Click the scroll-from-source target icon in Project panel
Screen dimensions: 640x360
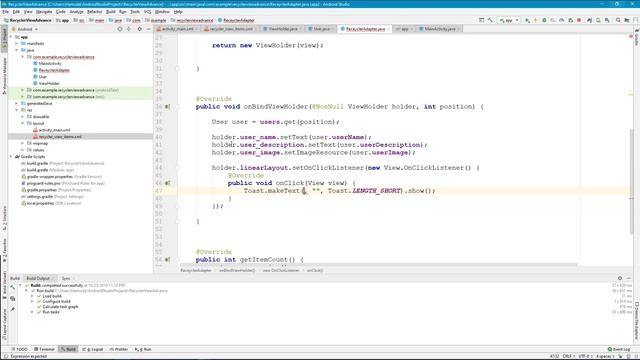click(x=120, y=29)
